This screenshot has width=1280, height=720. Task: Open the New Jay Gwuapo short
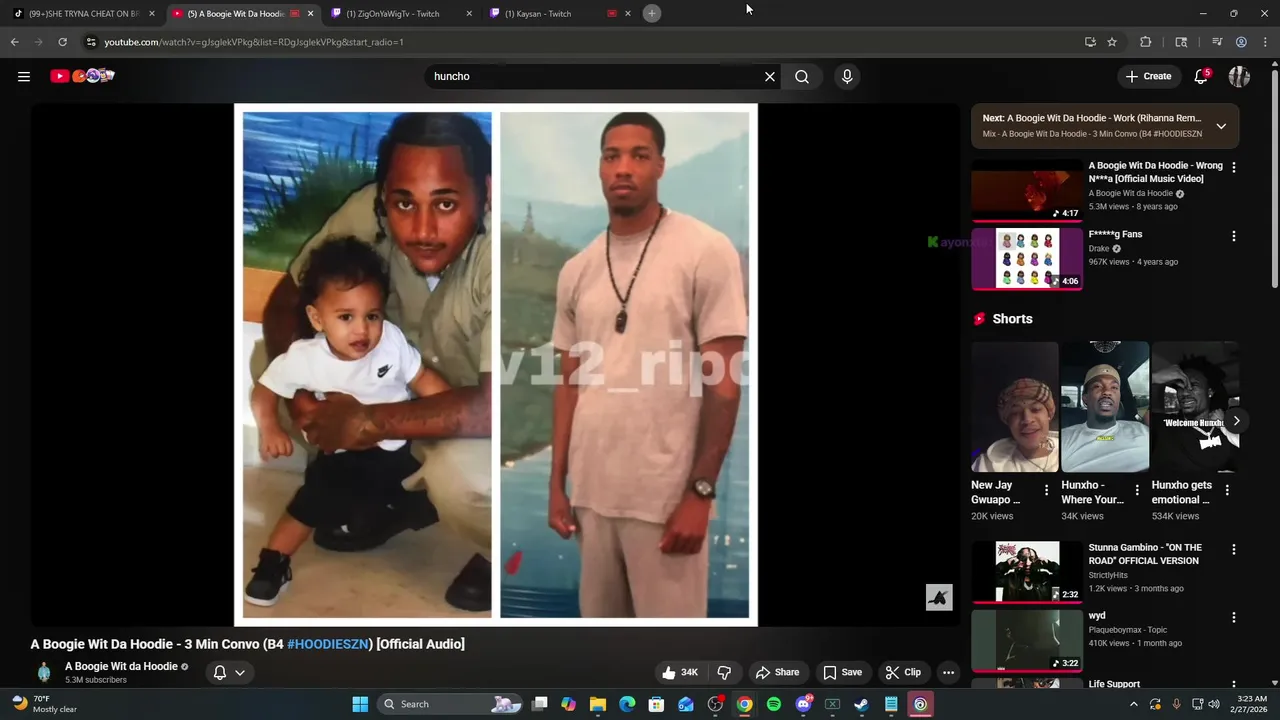click(x=1014, y=407)
